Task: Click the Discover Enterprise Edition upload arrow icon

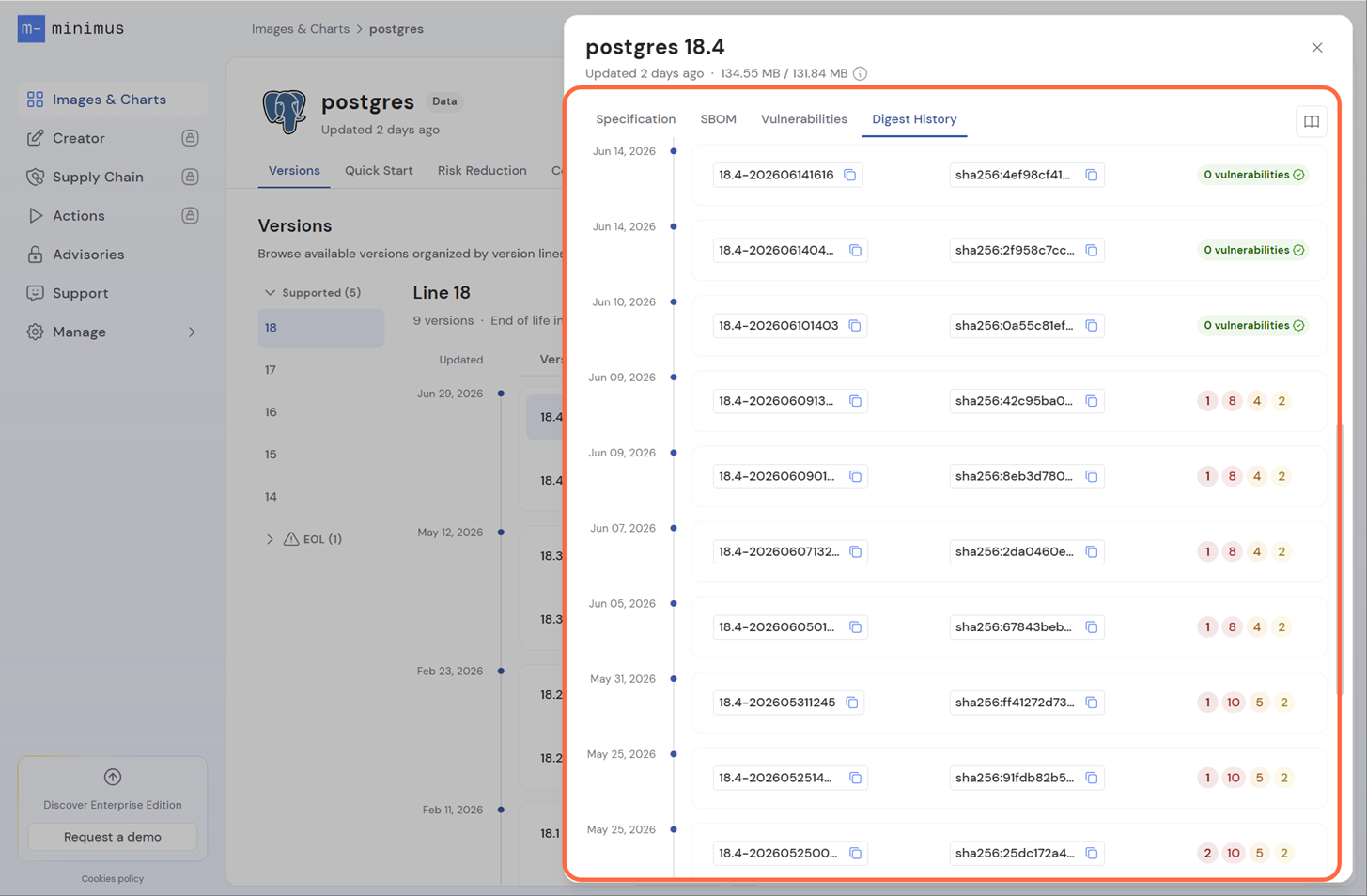Action: point(113,777)
